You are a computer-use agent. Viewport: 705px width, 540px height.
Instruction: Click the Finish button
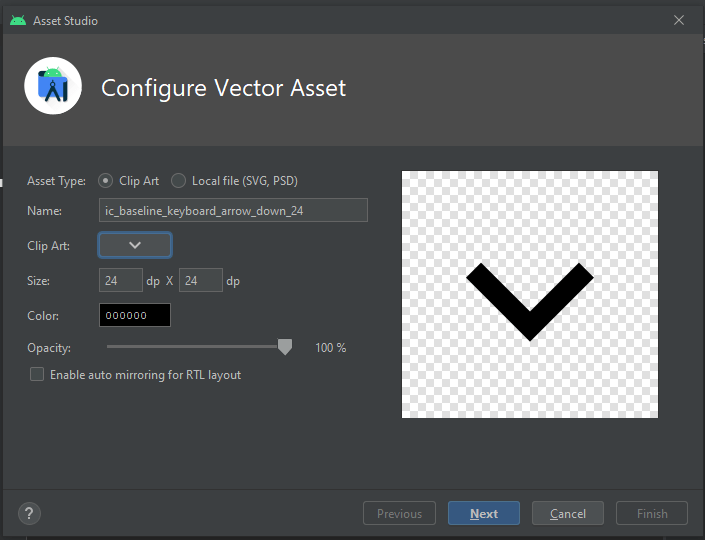pos(652,513)
